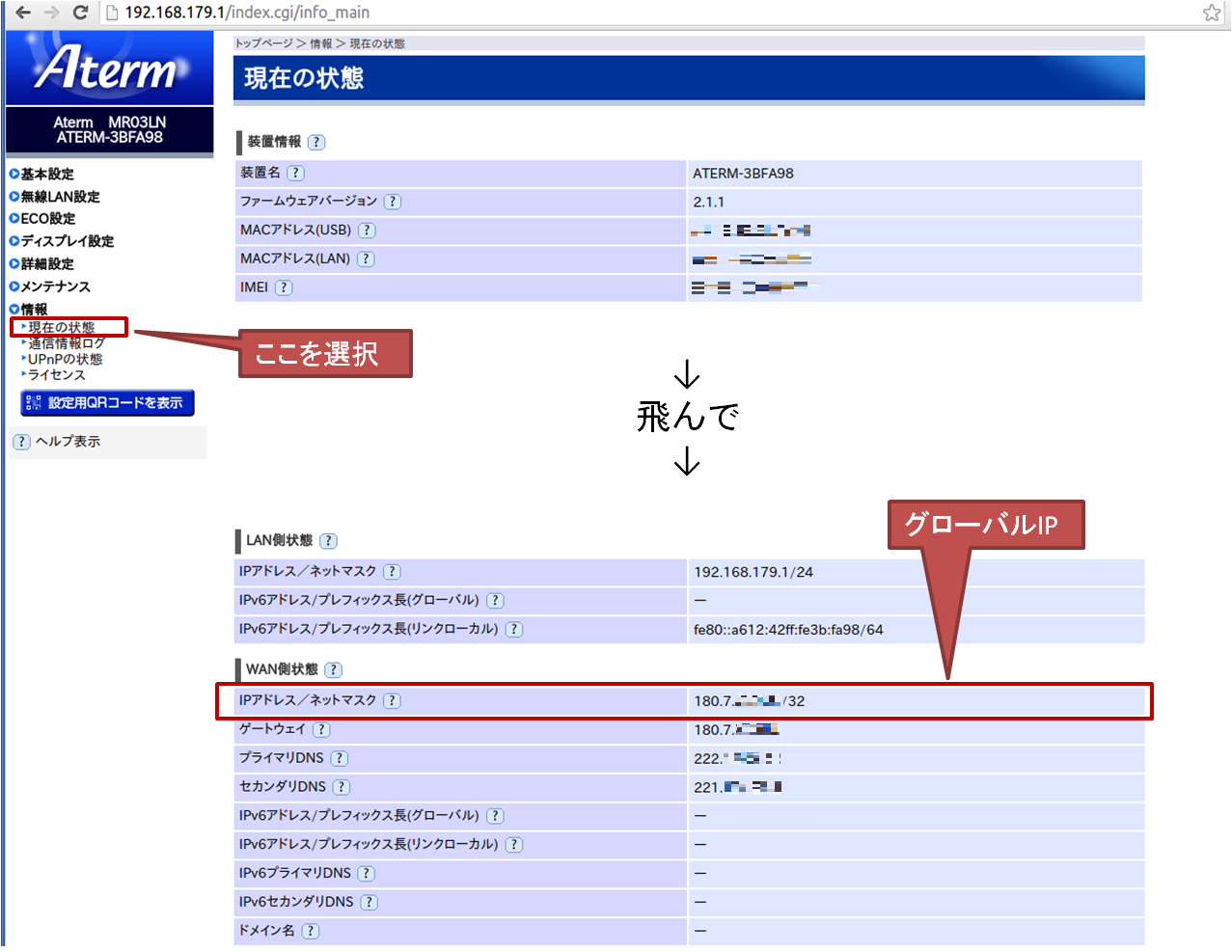Open help for MACアドレス(LAN)
1232x952 pixels.
click(366, 258)
